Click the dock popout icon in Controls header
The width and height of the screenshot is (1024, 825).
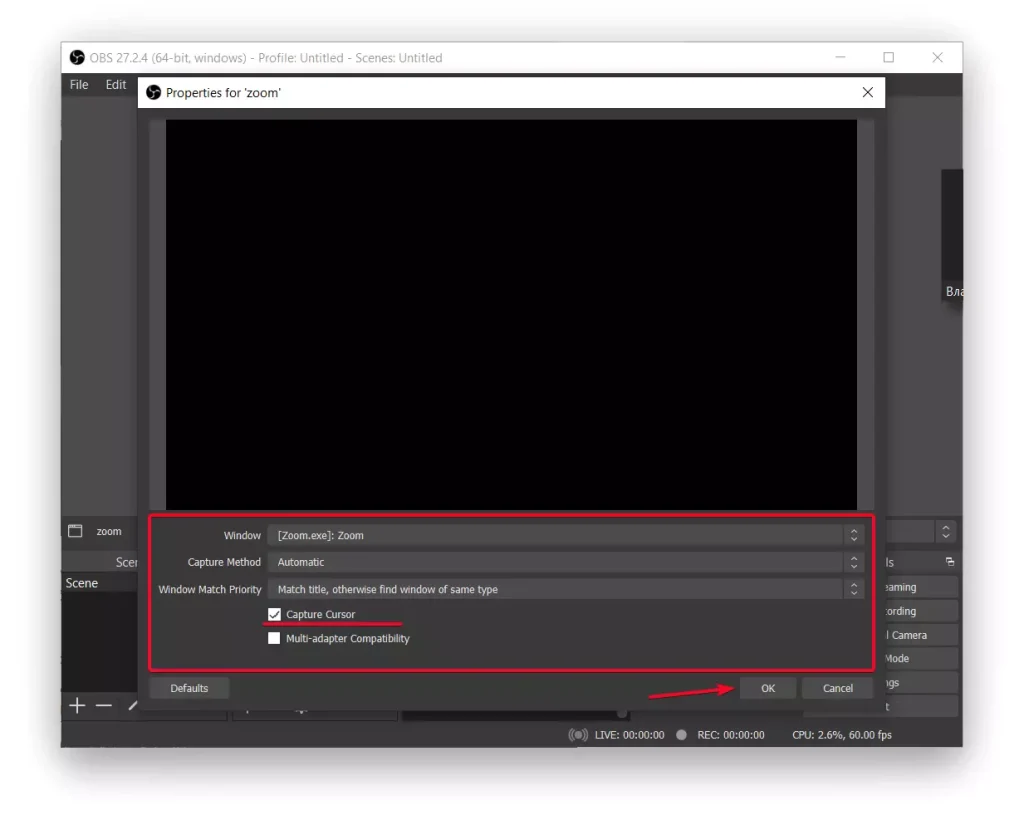click(x=950, y=562)
